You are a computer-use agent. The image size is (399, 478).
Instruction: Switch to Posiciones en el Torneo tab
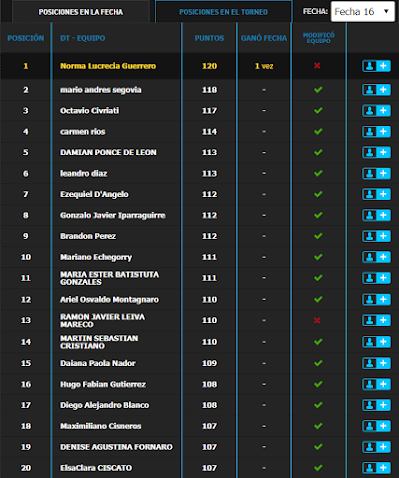coord(223,12)
